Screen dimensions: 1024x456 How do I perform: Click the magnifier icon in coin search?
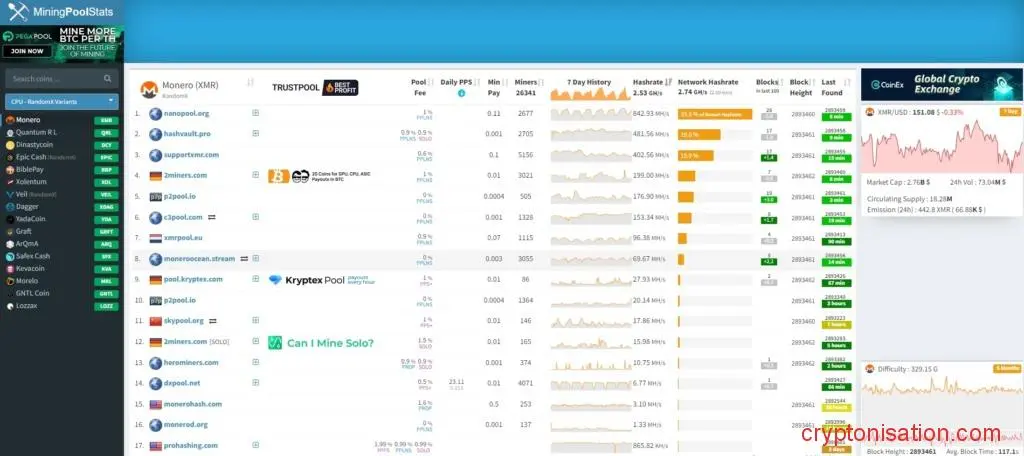click(x=107, y=78)
